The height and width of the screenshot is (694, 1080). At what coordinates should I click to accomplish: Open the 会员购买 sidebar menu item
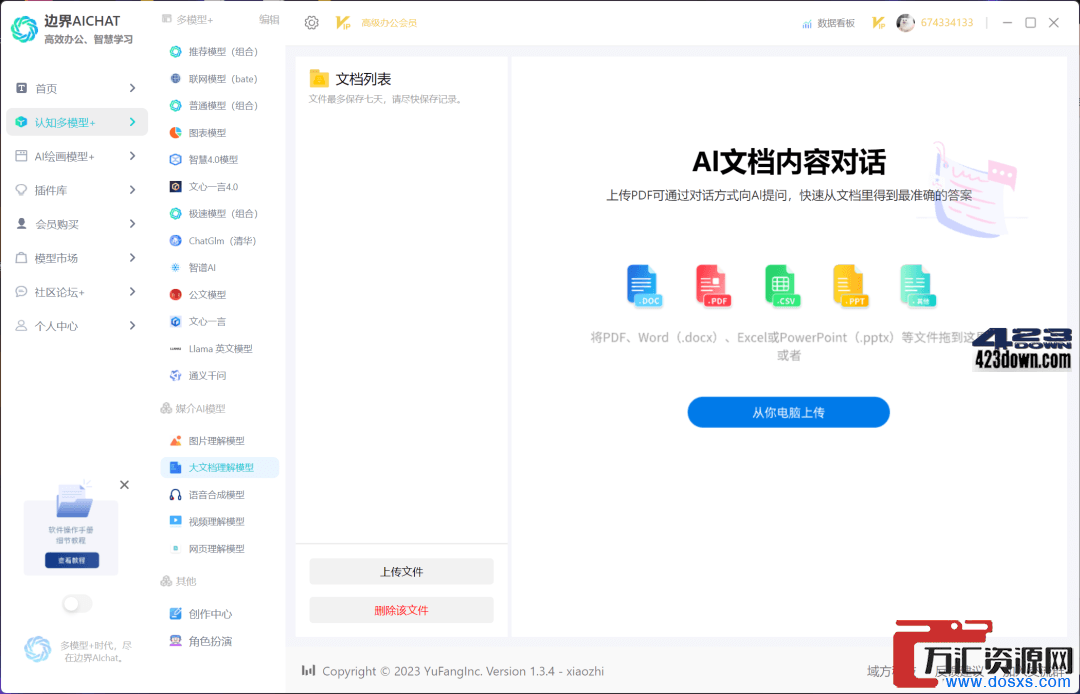coord(76,224)
